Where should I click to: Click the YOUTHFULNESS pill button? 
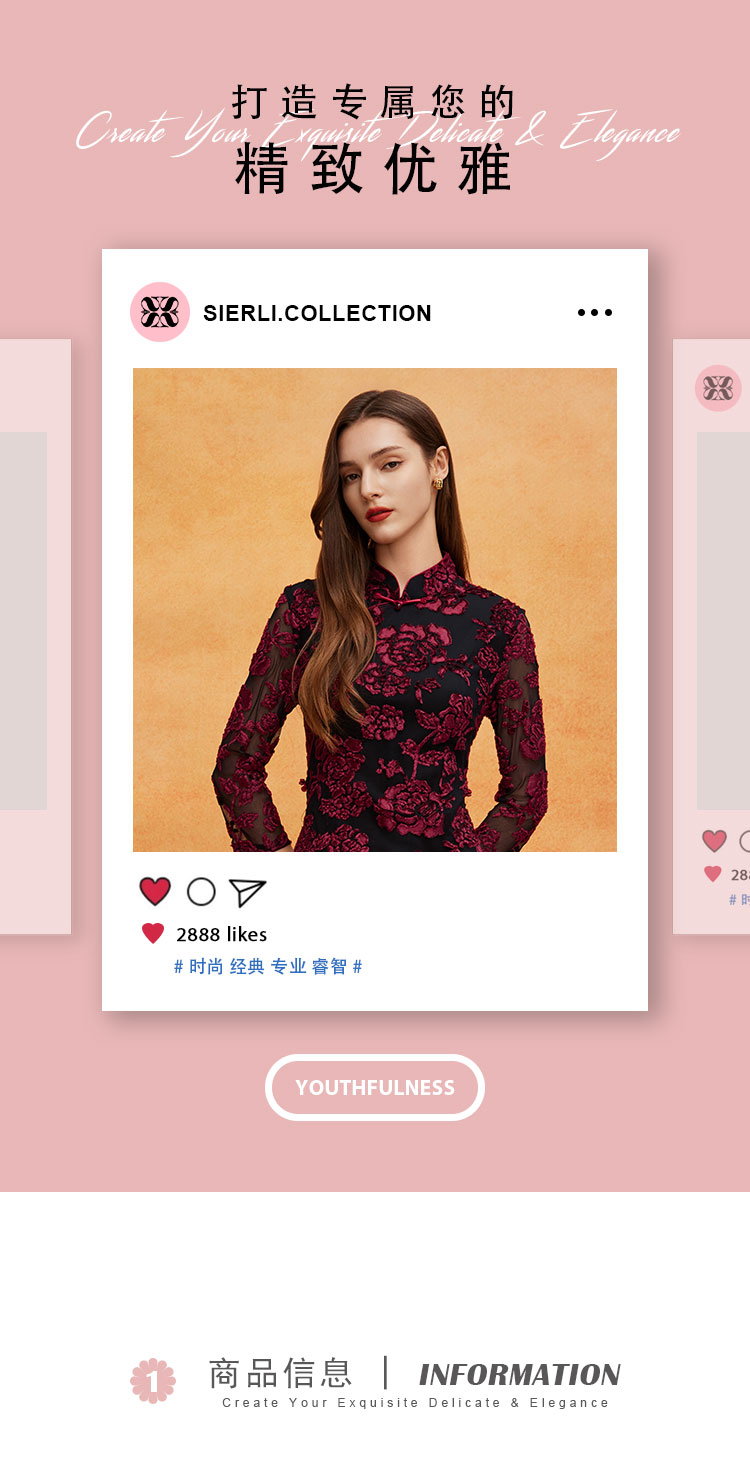pos(375,1087)
